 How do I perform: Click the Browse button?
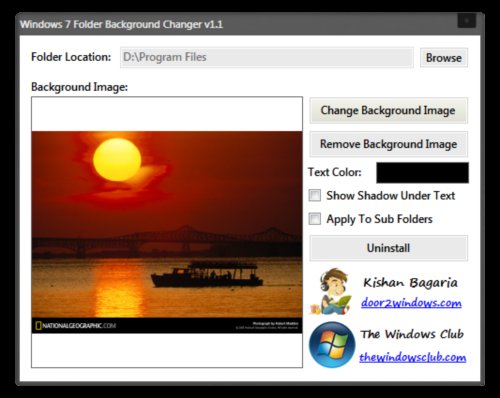pos(444,58)
